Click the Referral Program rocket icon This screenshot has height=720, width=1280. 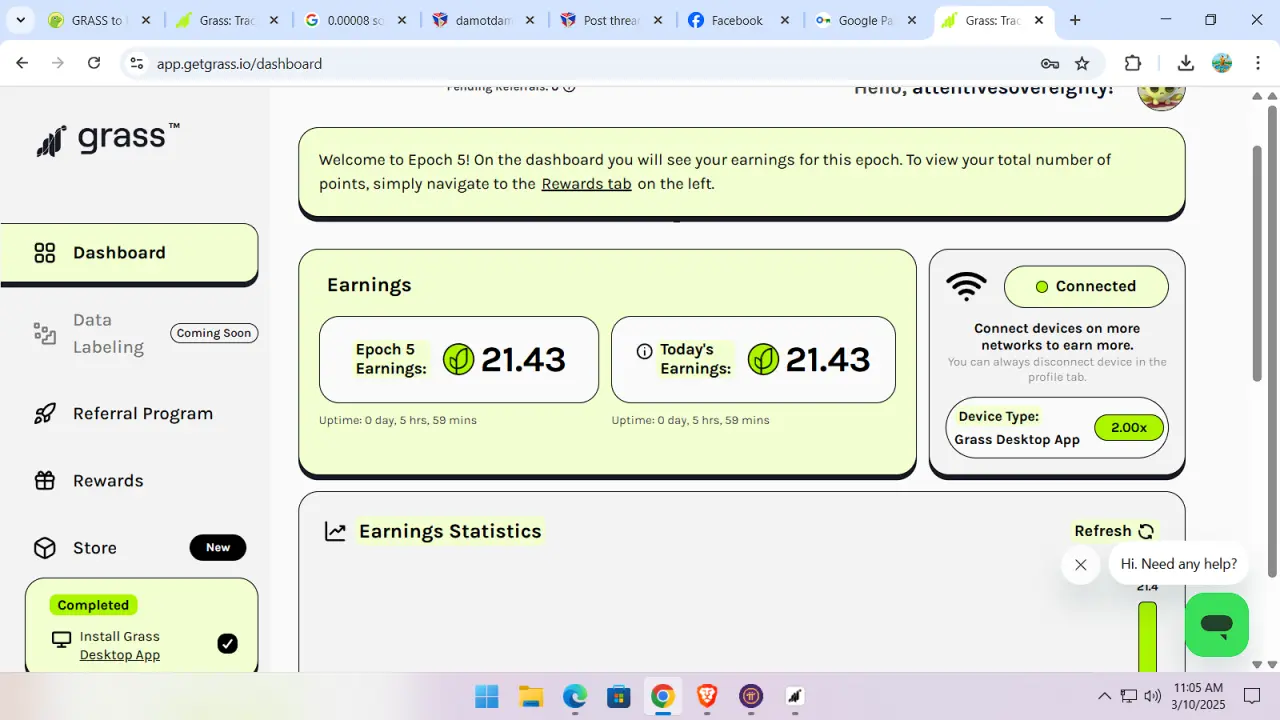(x=45, y=414)
